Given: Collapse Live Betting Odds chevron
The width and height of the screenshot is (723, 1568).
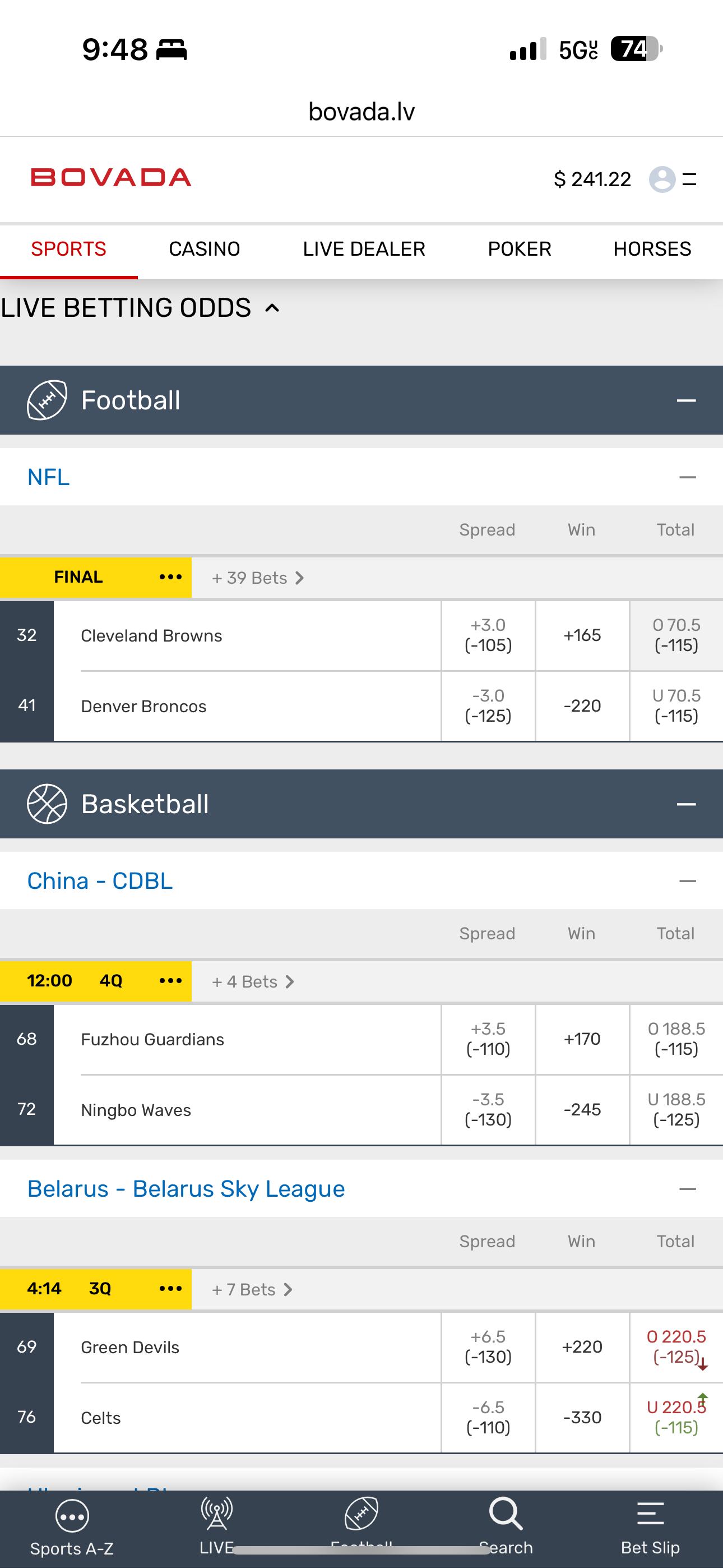Looking at the screenshot, I should [x=272, y=308].
